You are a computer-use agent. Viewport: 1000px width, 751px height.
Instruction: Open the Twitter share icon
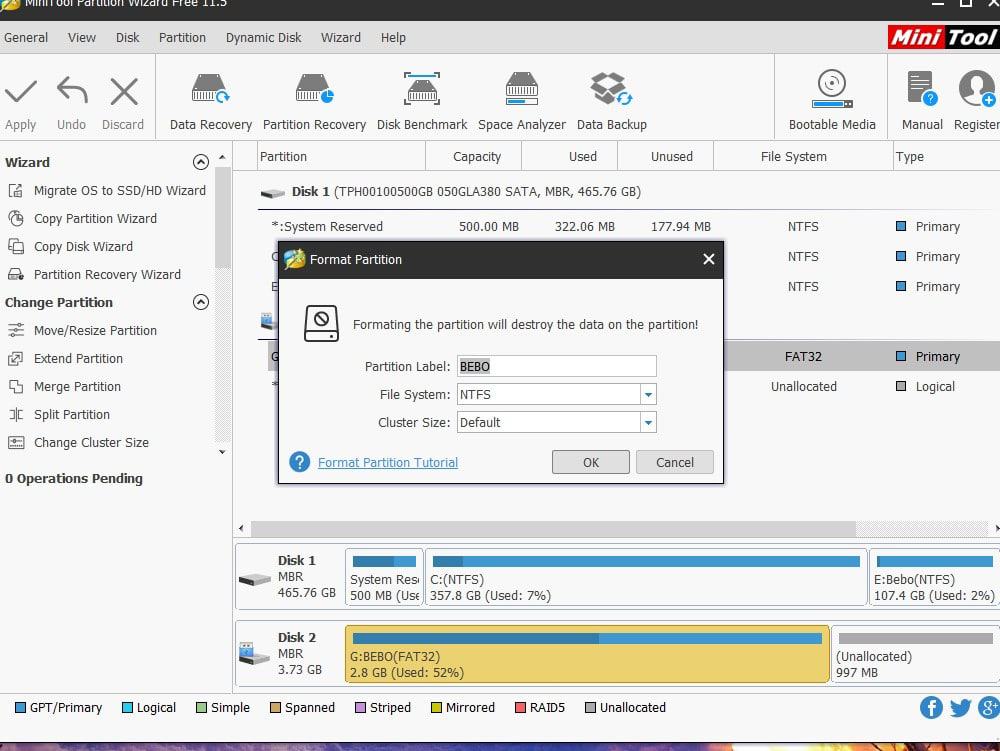tap(960, 707)
